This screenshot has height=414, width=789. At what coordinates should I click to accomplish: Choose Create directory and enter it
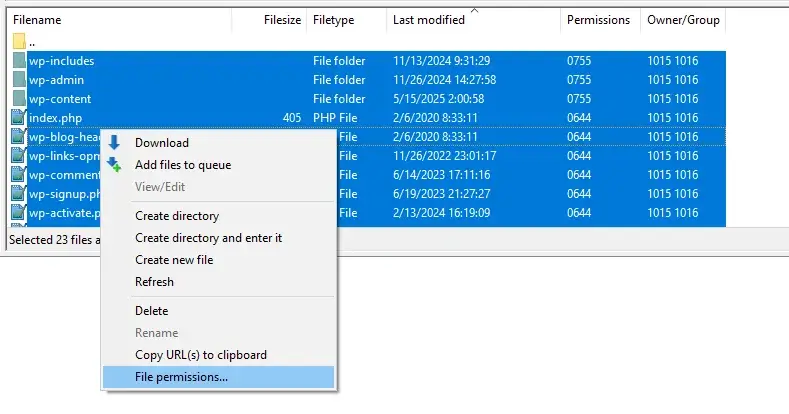click(208, 238)
